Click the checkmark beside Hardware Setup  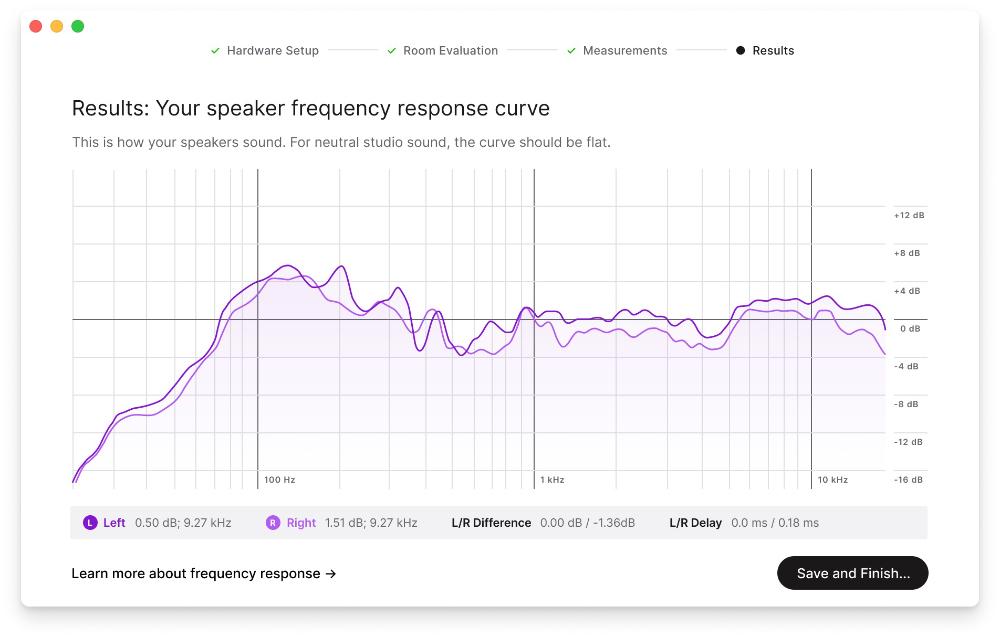[215, 51]
